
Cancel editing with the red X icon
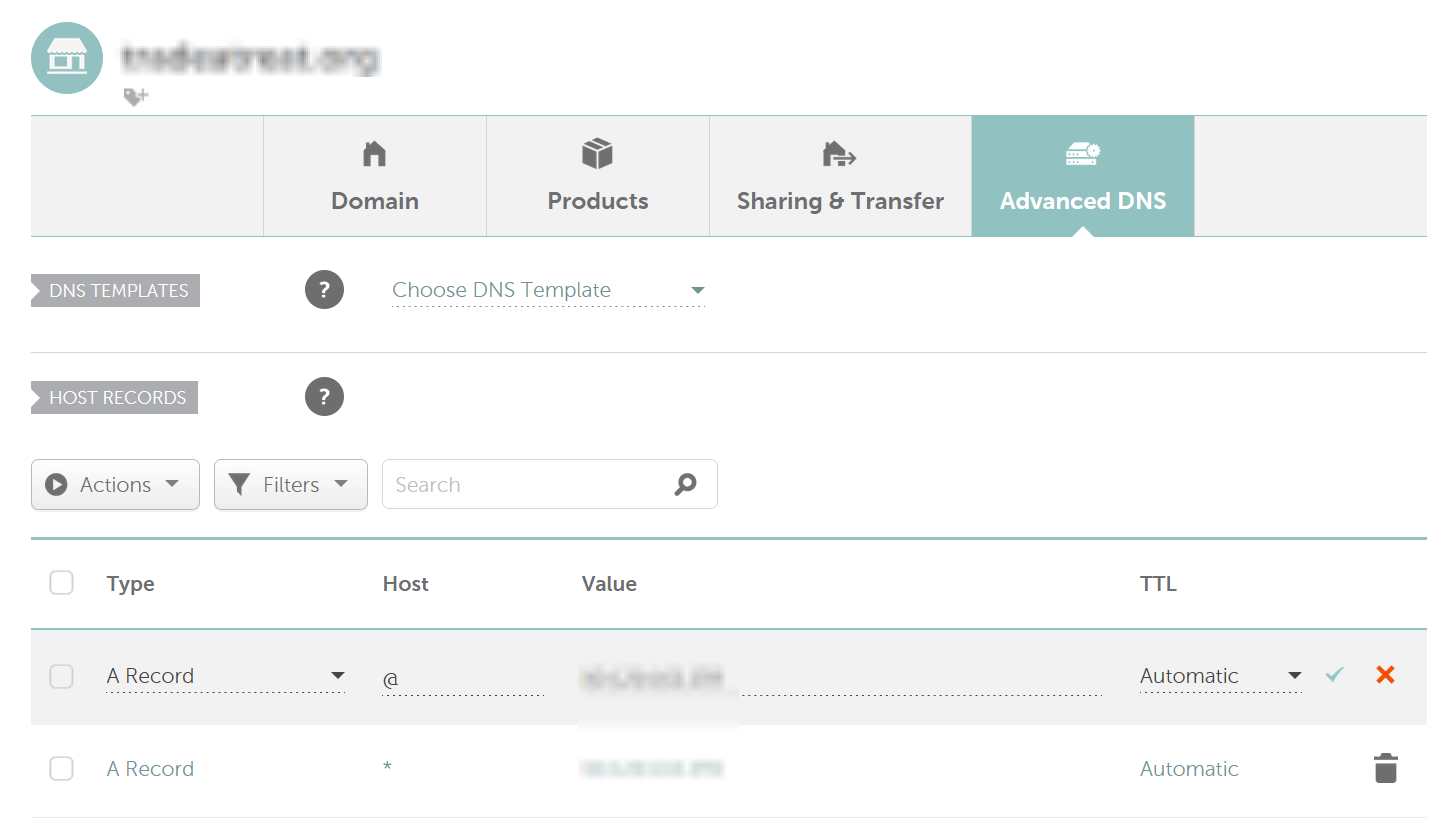(x=1385, y=675)
